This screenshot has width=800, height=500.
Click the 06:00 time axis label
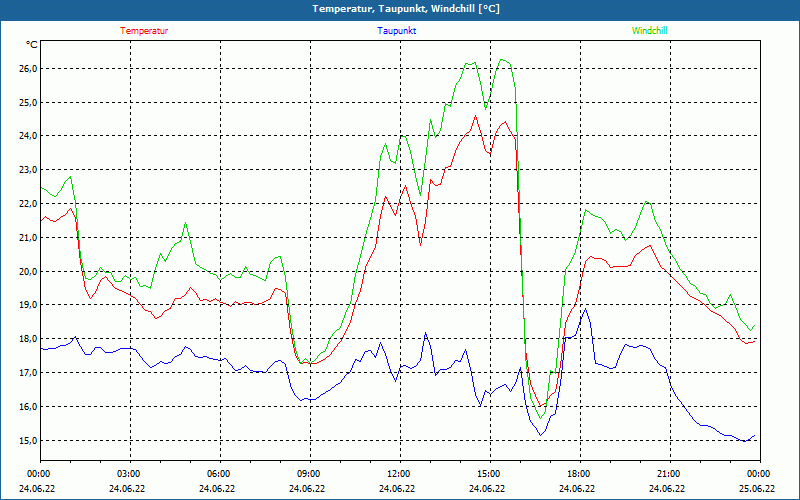tap(219, 473)
